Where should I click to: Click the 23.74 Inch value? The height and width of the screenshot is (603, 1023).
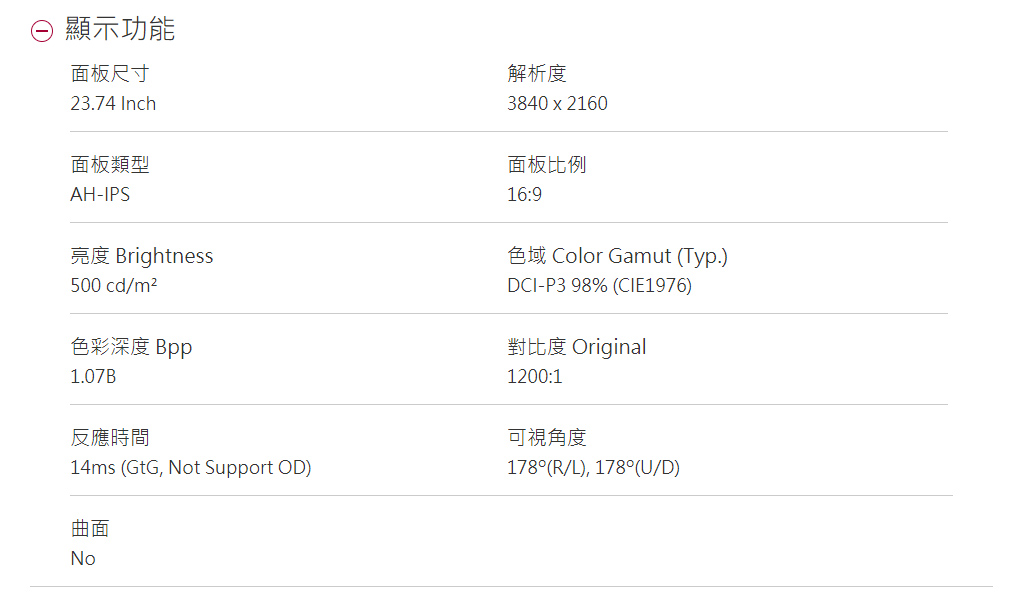tap(113, 104)
